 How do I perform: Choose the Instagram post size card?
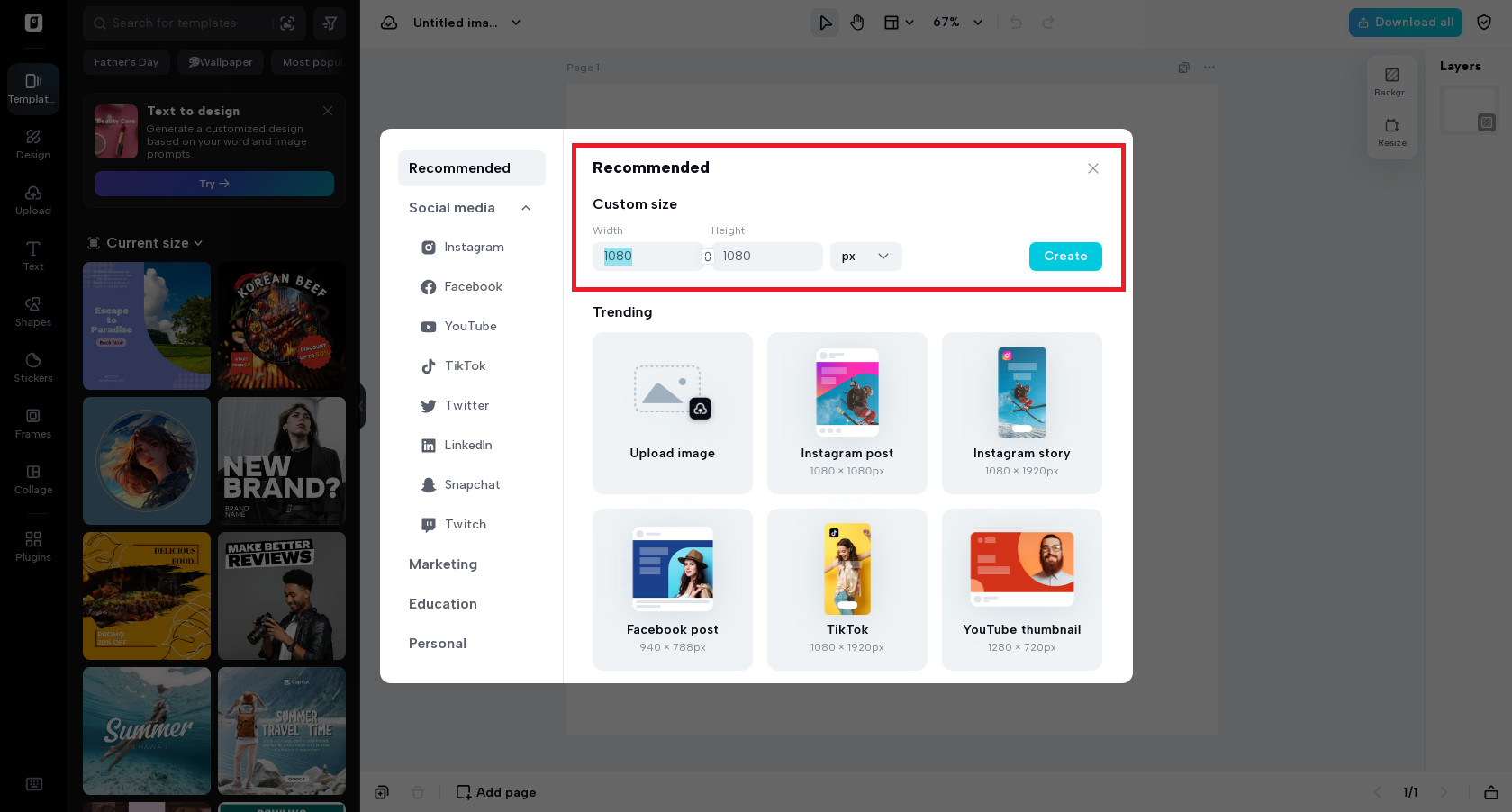(847, 413)
